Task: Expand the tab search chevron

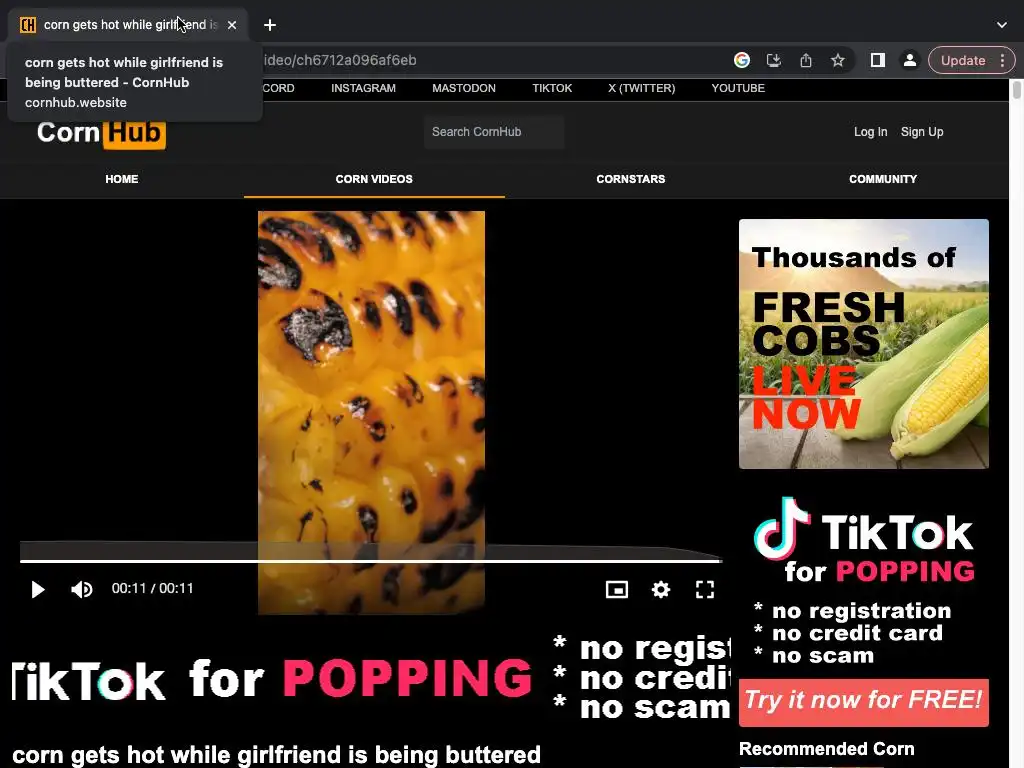Action: tap(1002, 25)
